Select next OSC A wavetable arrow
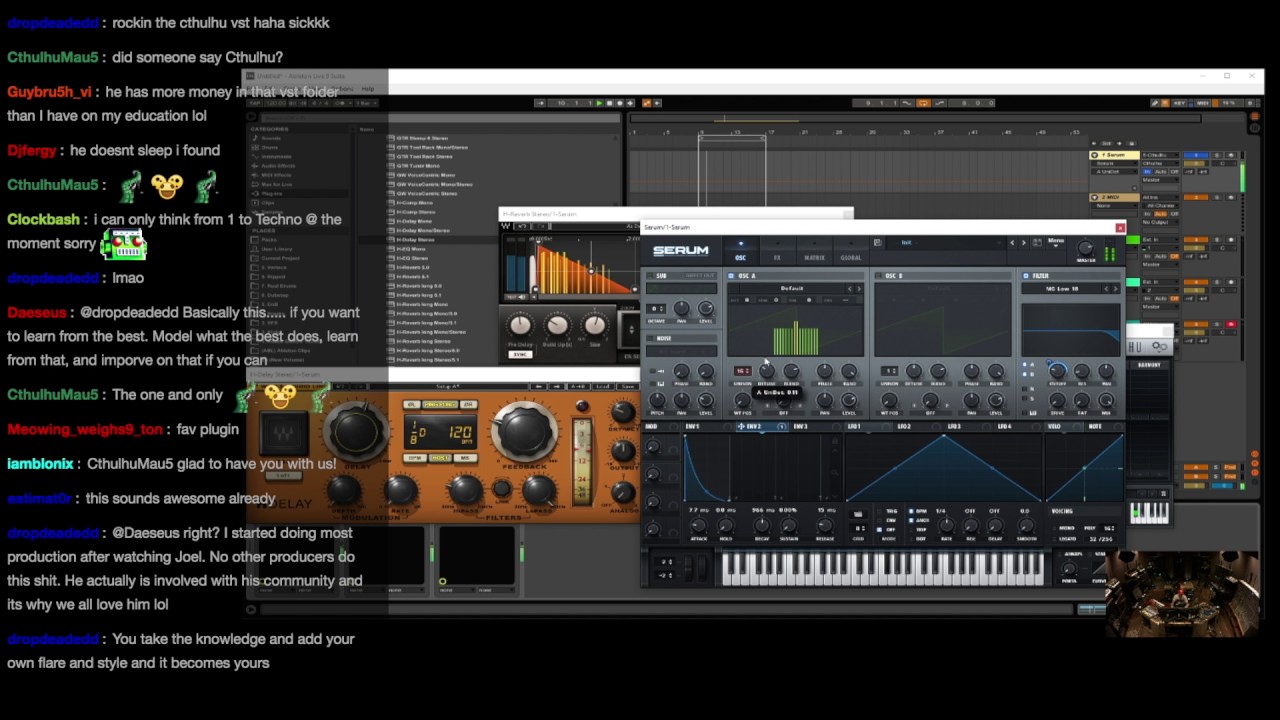 (859, 288)
